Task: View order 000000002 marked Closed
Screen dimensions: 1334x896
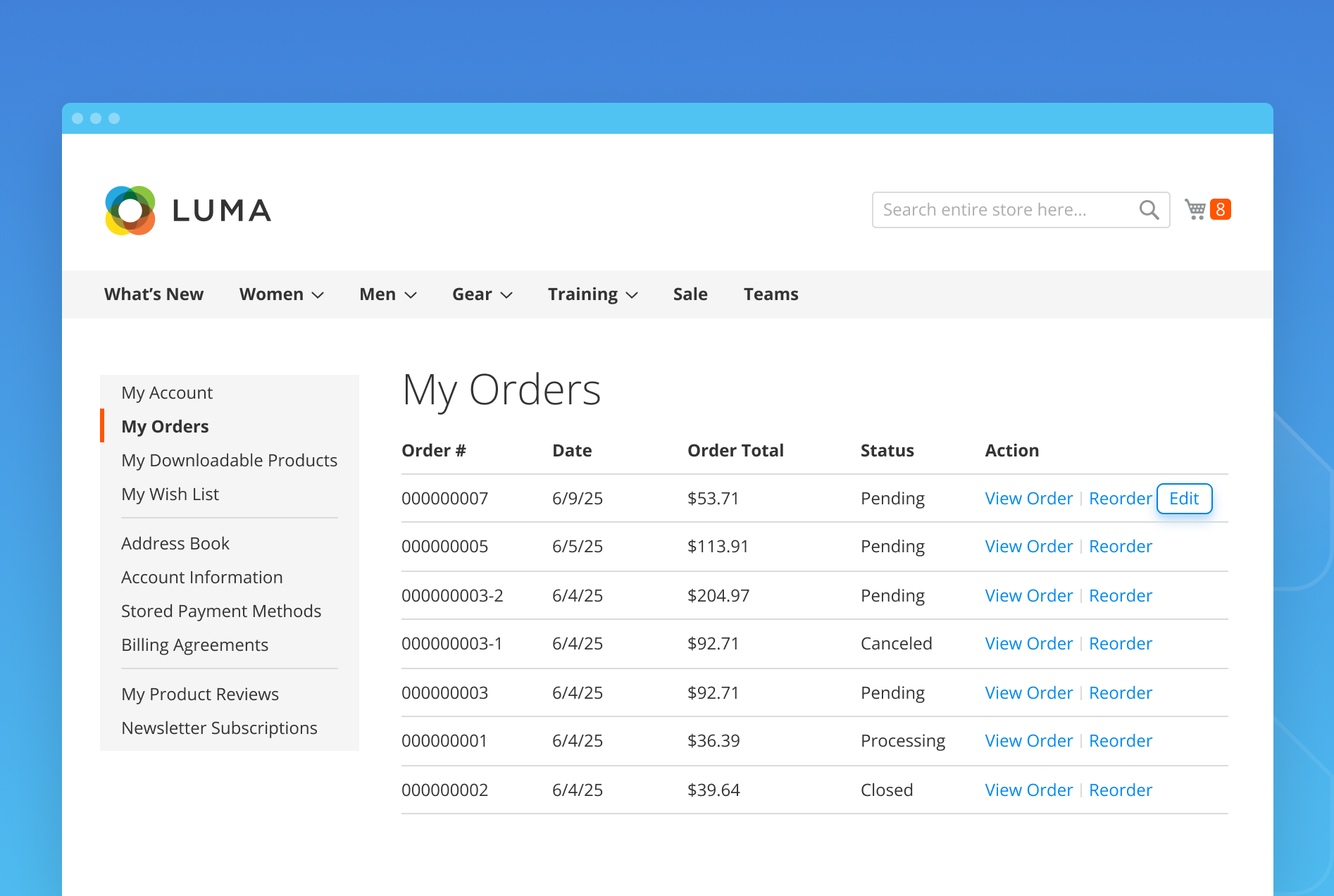Action: (x=1028, y=790)
